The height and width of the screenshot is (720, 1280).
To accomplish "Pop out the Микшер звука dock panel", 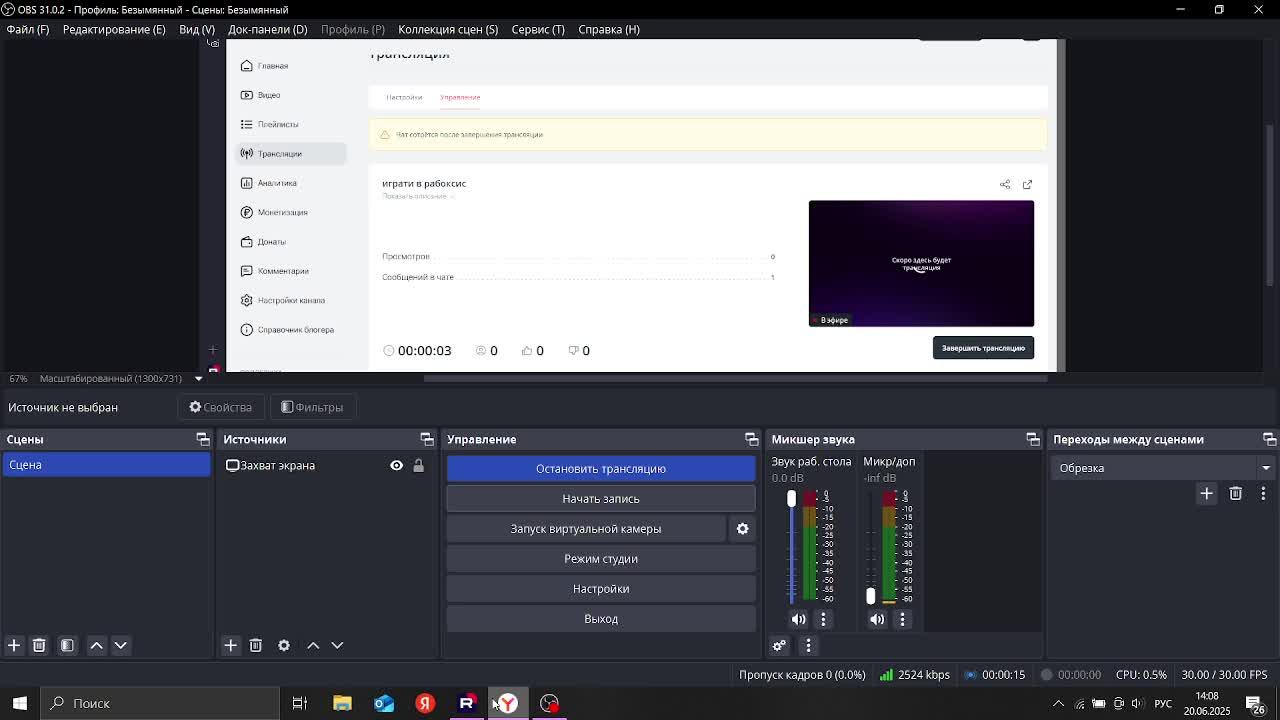I will tap(1033, 440).
